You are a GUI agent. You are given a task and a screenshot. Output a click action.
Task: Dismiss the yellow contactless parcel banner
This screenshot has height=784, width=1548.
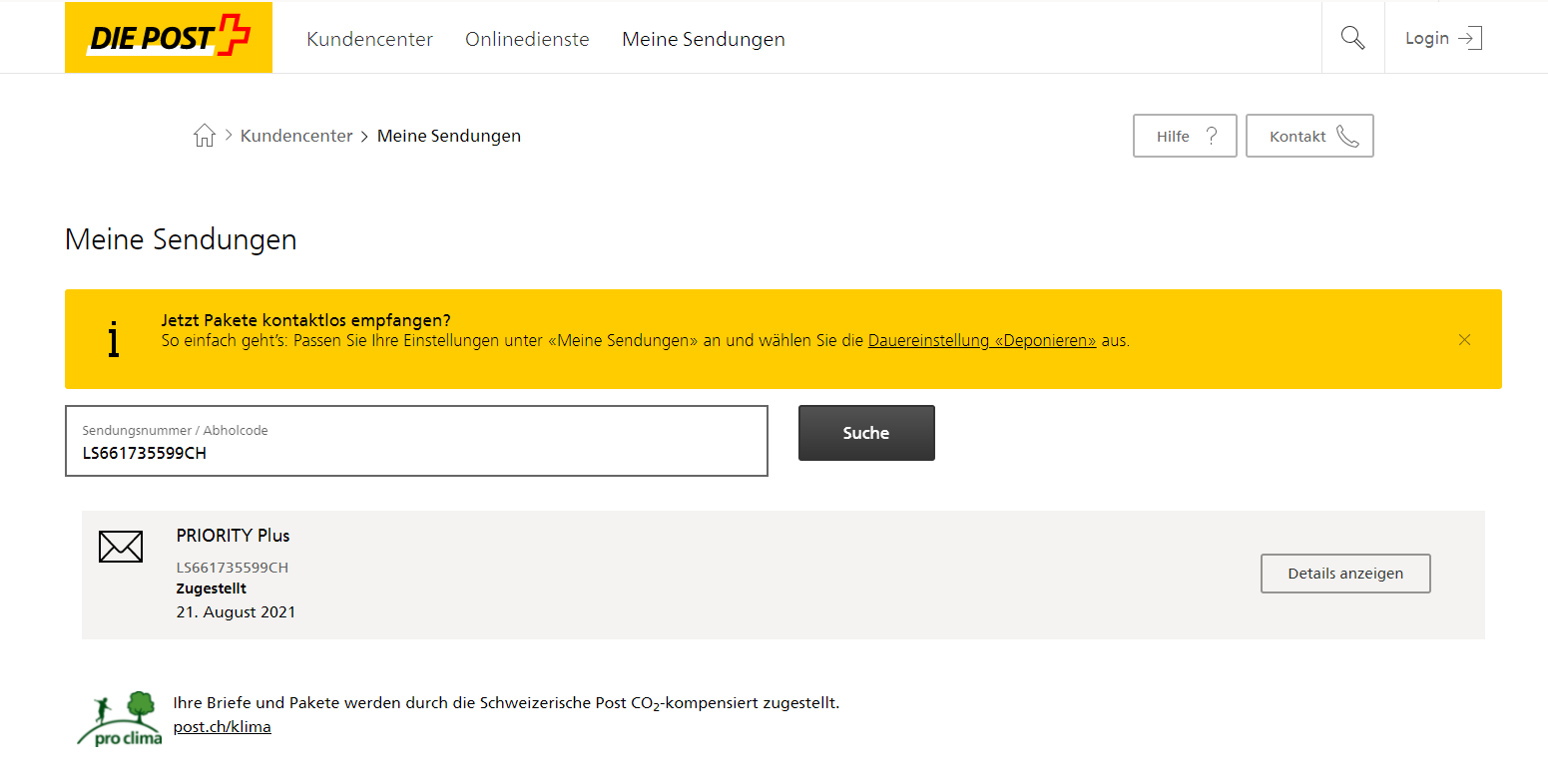[1464, 340]
